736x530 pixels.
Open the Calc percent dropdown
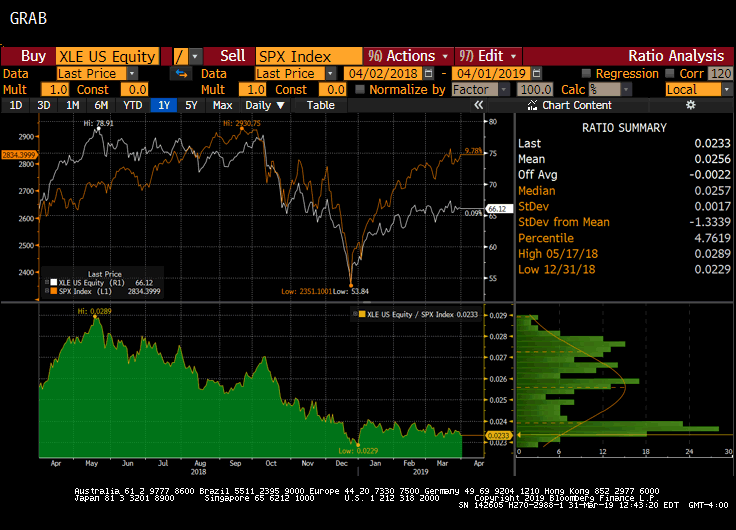tap(626, 90)
